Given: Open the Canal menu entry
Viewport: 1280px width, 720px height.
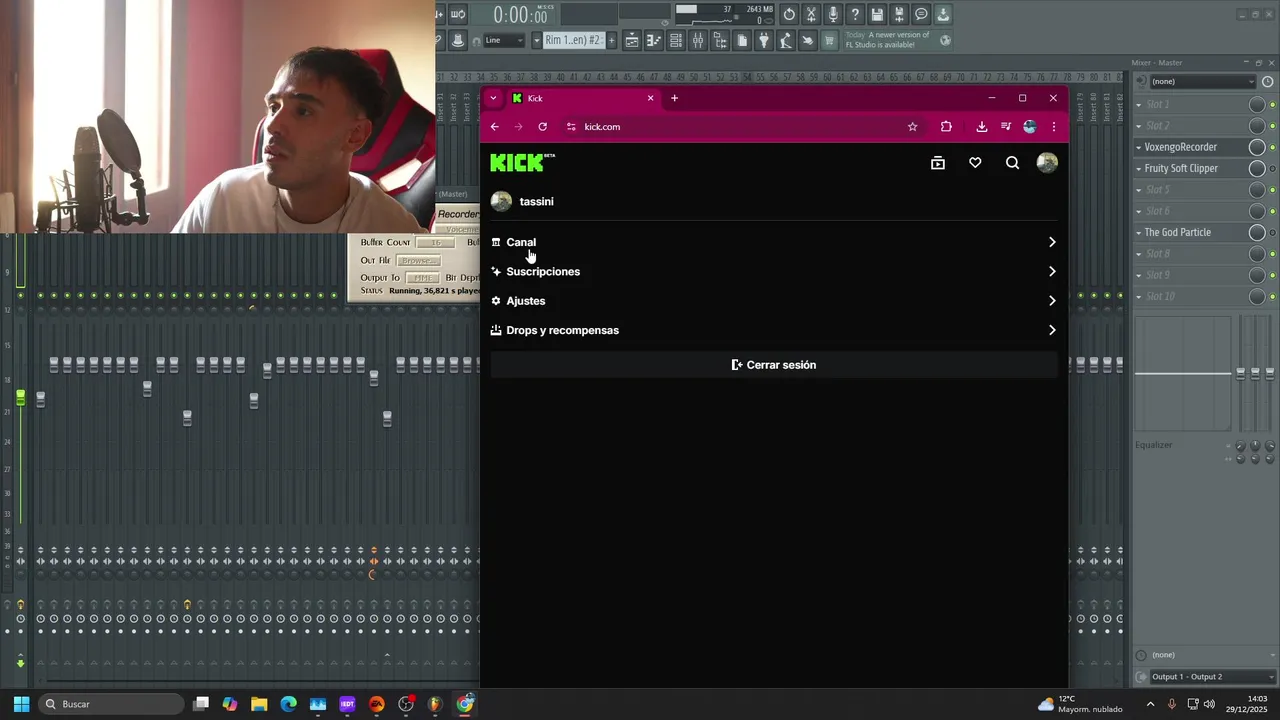Looking at the screenshot, I should coord(774,242).
